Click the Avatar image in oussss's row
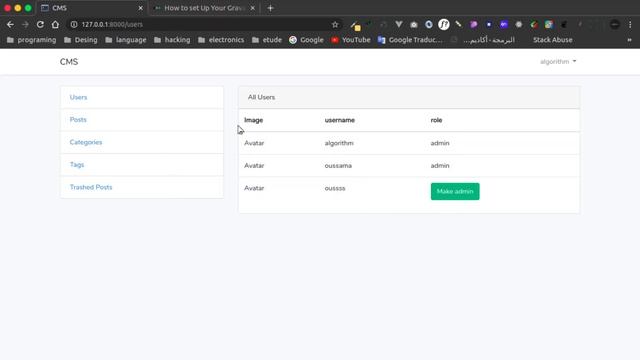 [254, 188]
